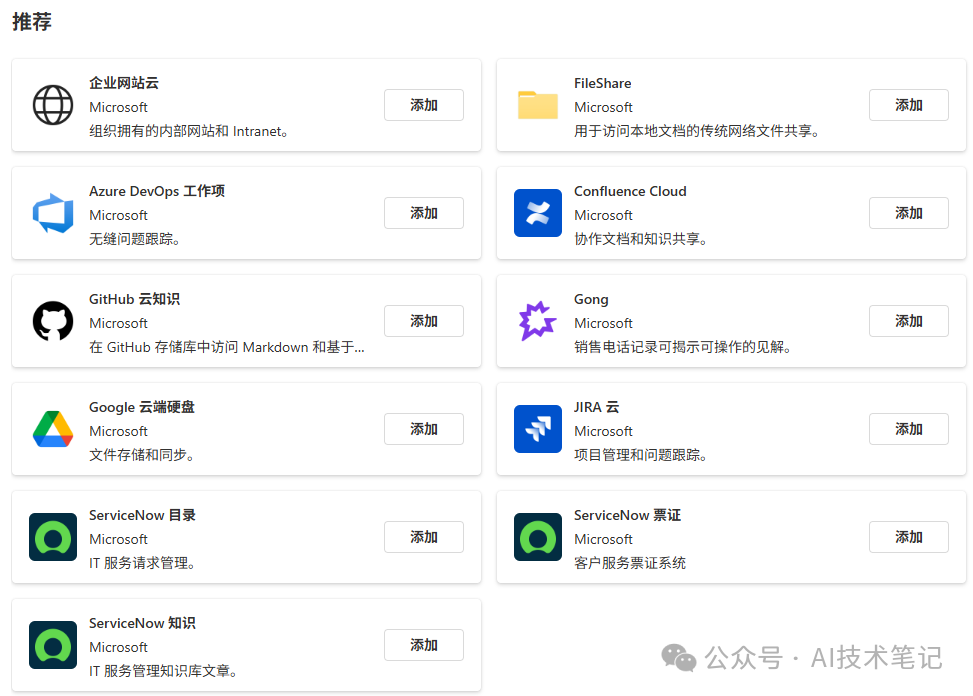Click the yellow FileShare folder icon
Viewport: 973px width, 696px height.
pyautogui.click(x=537, y=105)
